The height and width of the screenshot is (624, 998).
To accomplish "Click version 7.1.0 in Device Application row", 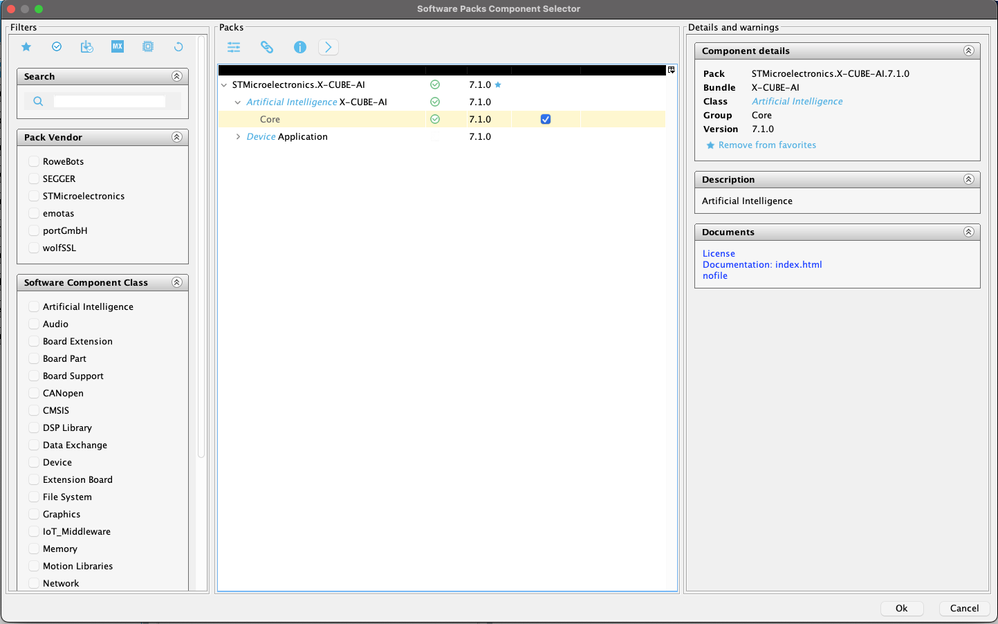I will pos(480,137).
